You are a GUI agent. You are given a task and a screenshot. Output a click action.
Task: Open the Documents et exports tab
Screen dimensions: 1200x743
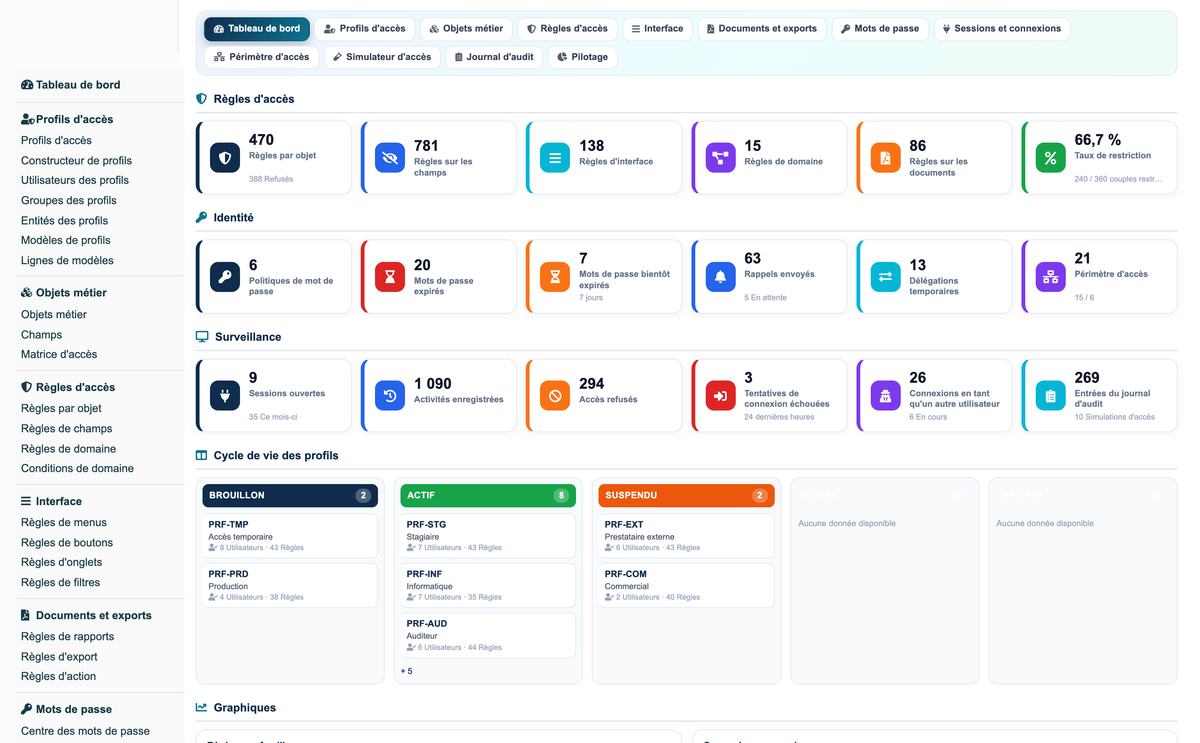pyautogui.click(x=762, y=29)
